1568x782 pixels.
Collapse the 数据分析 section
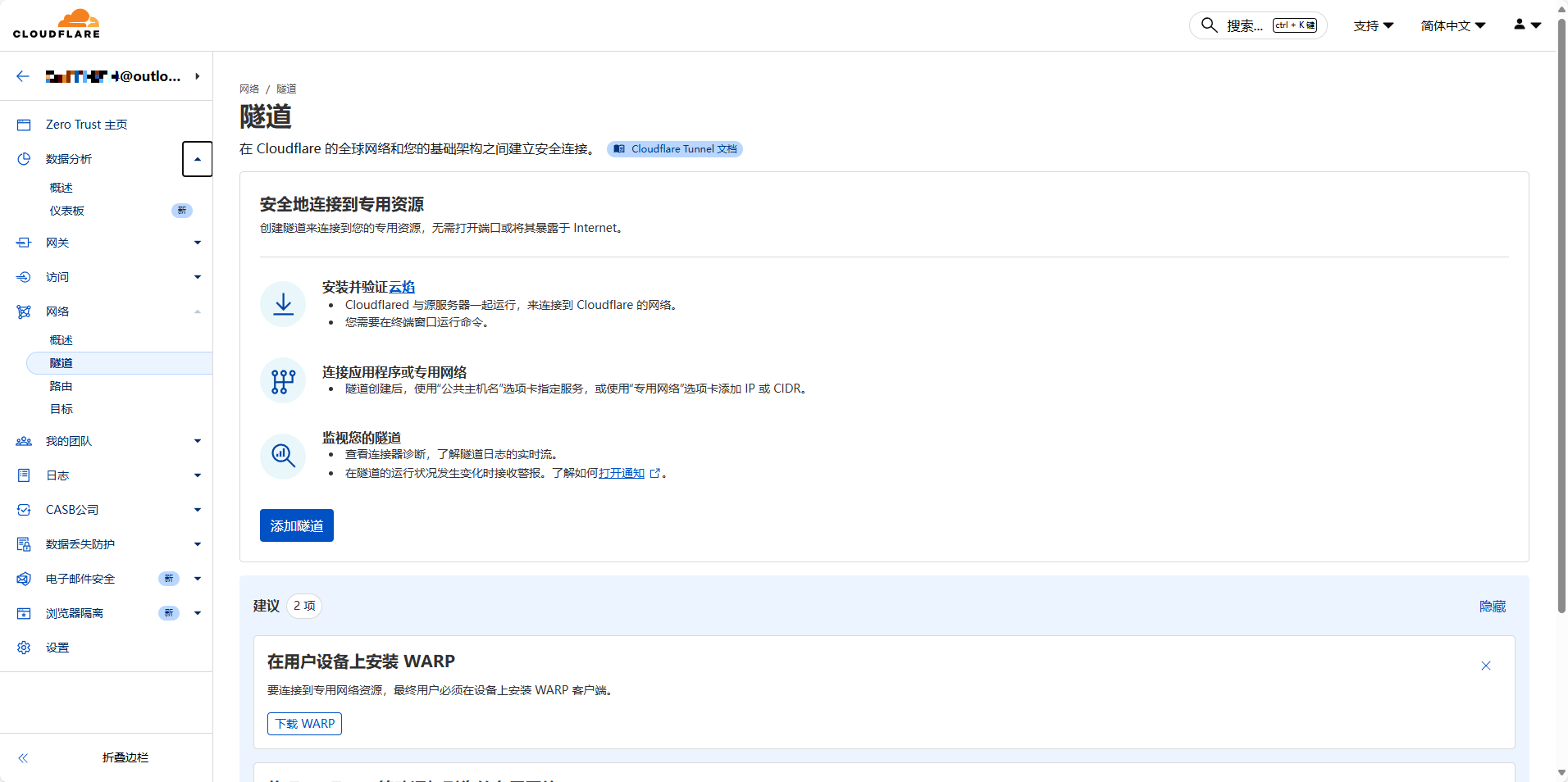click(x=197, y=159)
